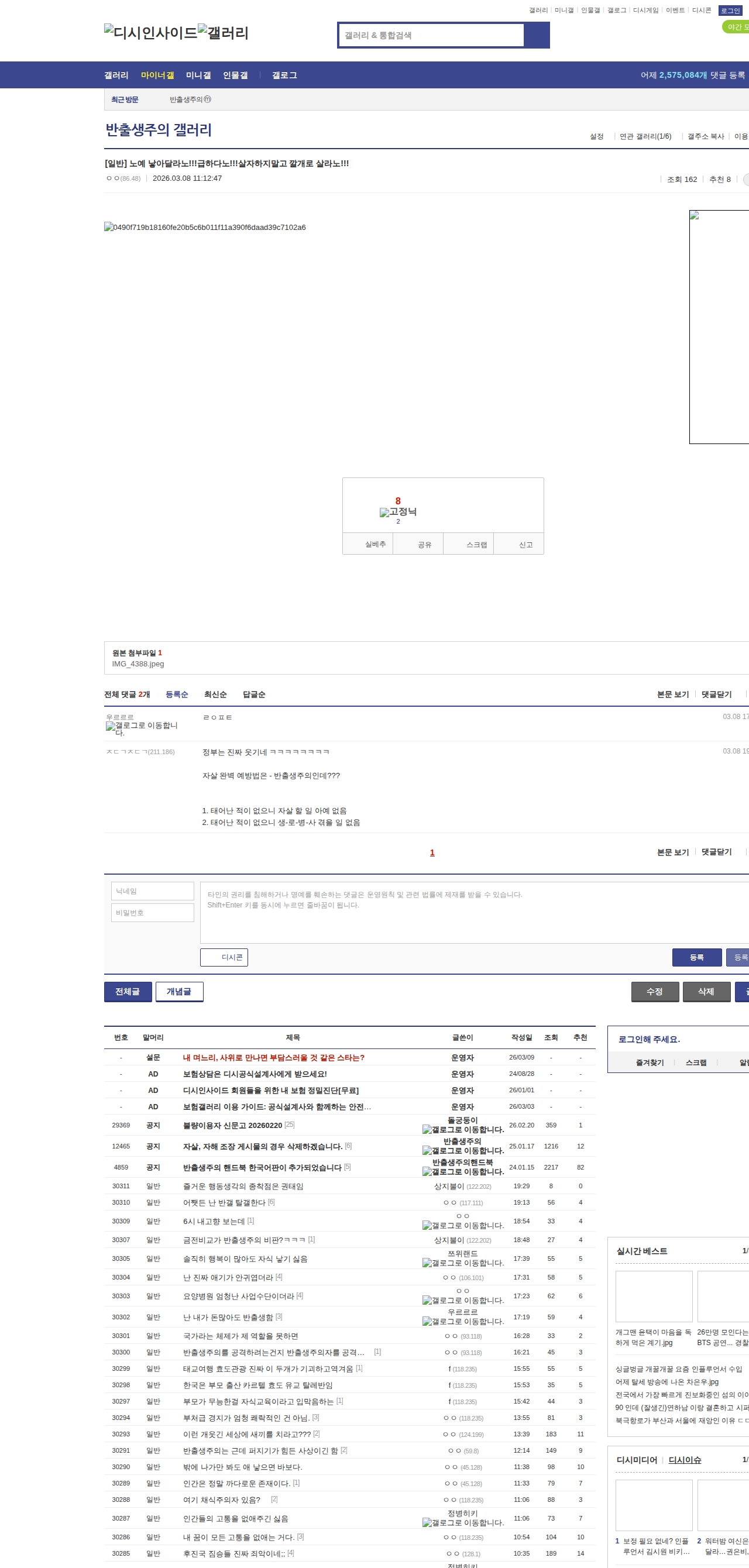This screenshot has height=1568, width=749.
Task: Open the post "난 진짜 애기가 안귀엽더라"
Action: point(228,1277)
